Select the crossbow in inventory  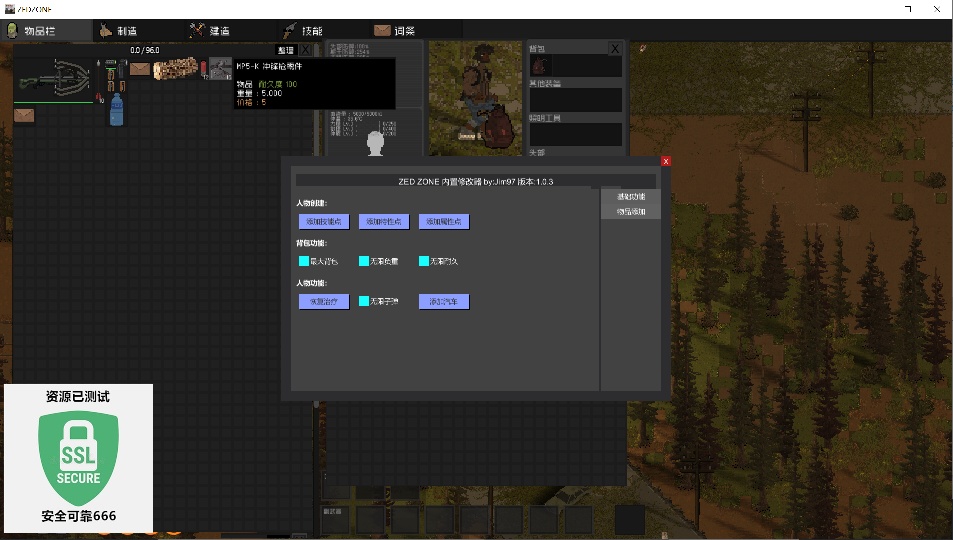(53, 78)
